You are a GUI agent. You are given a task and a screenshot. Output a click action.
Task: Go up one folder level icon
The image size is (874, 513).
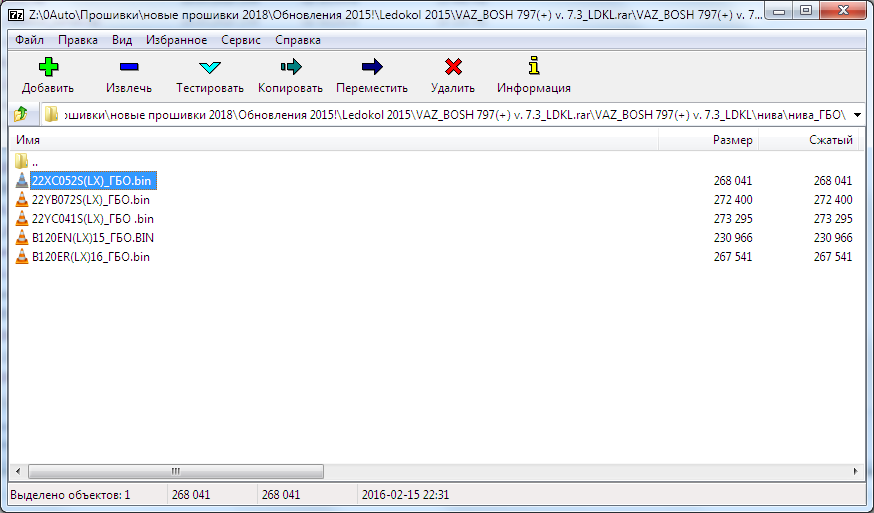coord(20,114)
